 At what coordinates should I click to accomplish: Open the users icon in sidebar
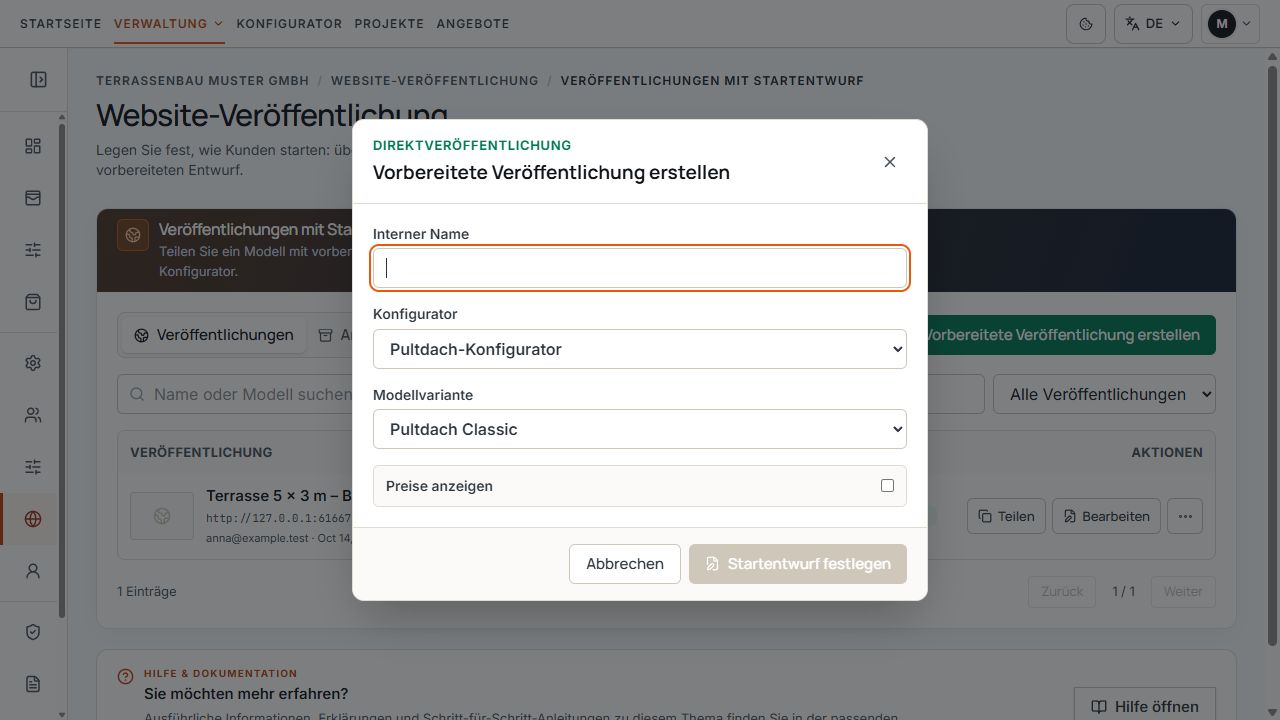(x=33, y=415)
